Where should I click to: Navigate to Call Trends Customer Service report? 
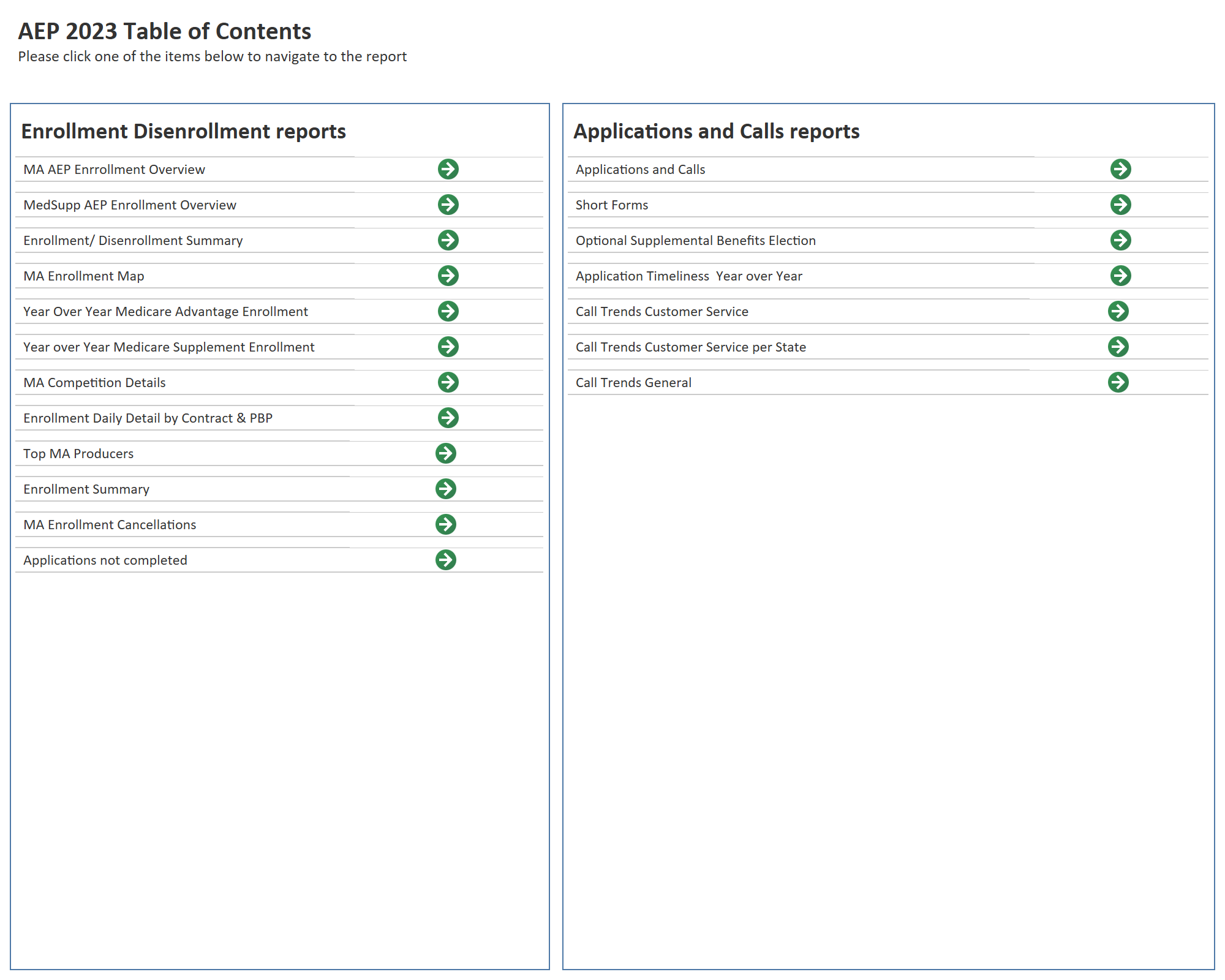pyautogui.click(x=661, y=312)
